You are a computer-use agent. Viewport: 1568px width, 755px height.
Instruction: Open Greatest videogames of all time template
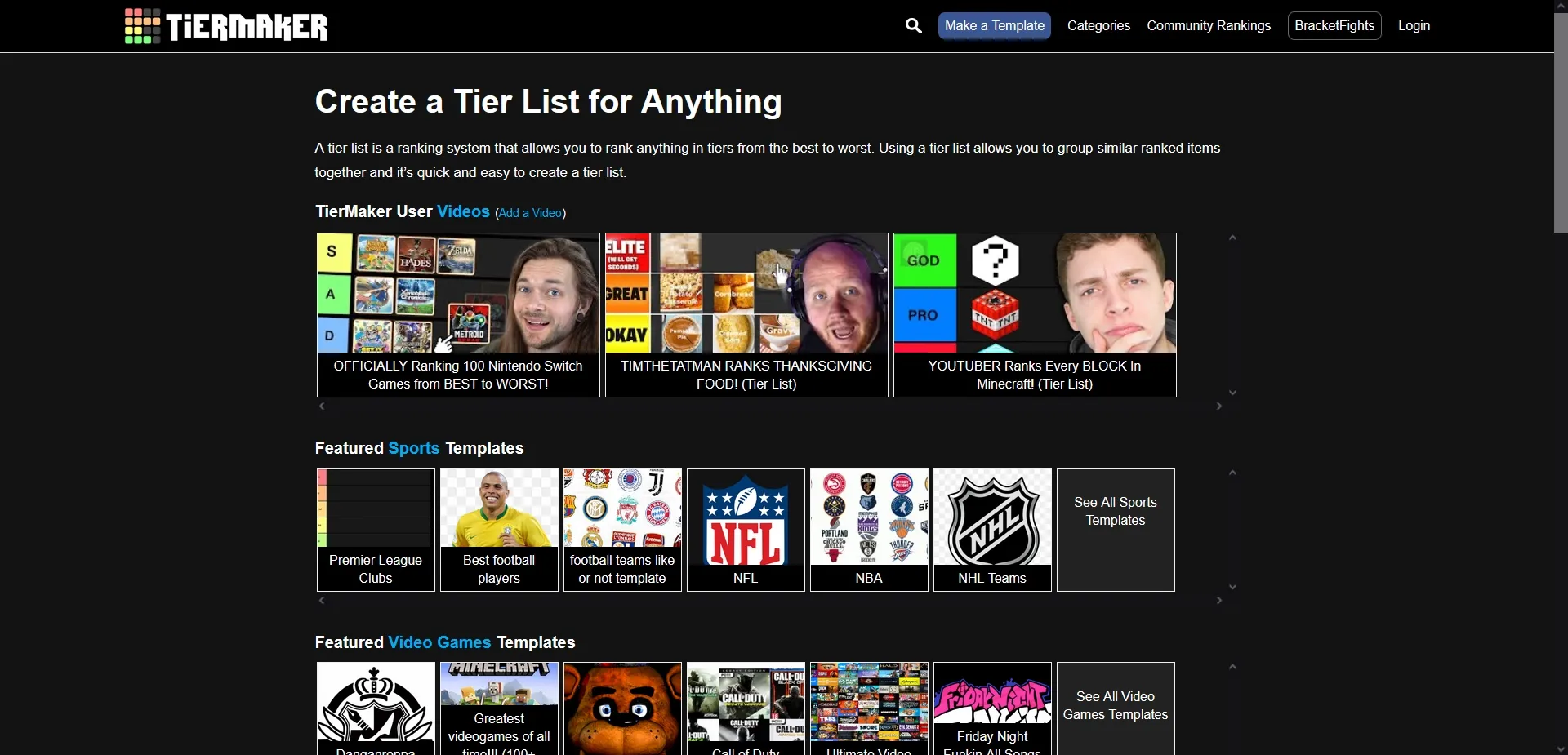point(499,708)
